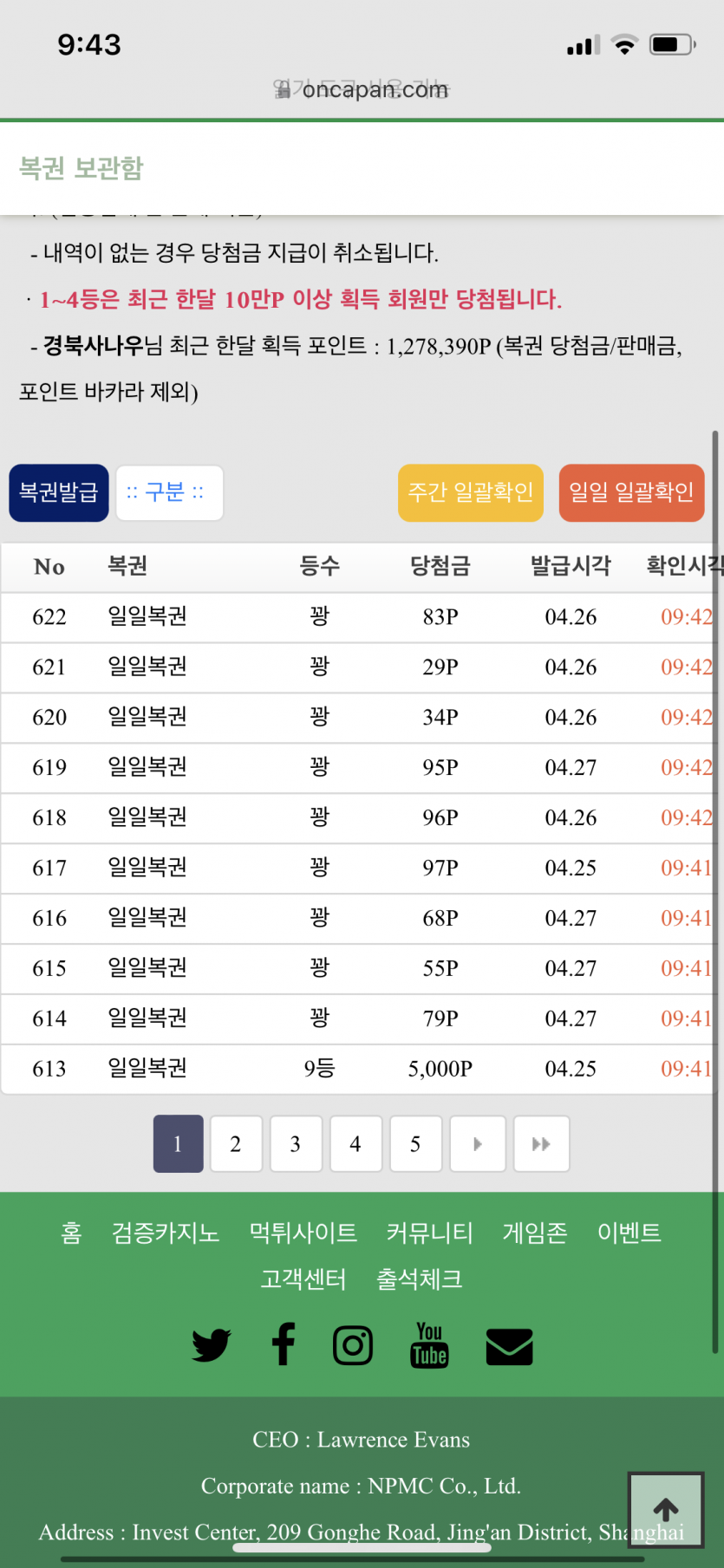Click CEO : Lawrence Evans text
Screen dimensions: 724x1568
[362, 1440]
